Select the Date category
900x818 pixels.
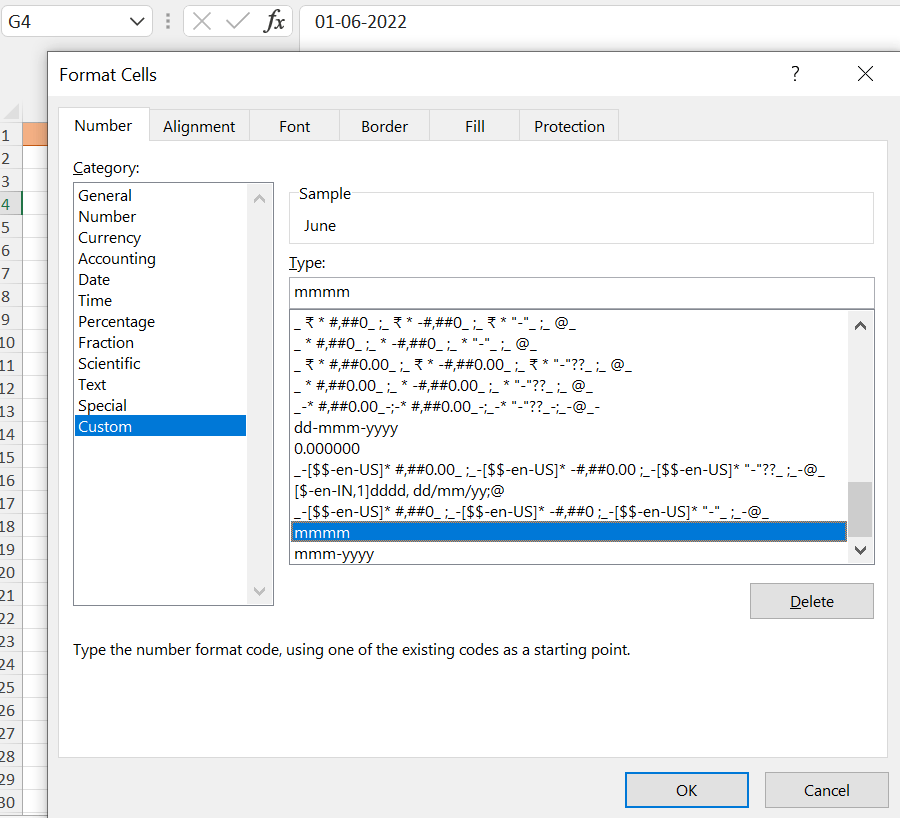click(x=161, y=280)
